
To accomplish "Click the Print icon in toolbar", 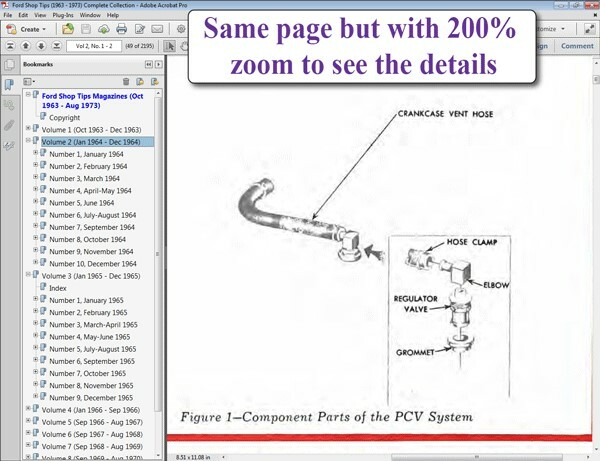I will click(x=120, y=30).
